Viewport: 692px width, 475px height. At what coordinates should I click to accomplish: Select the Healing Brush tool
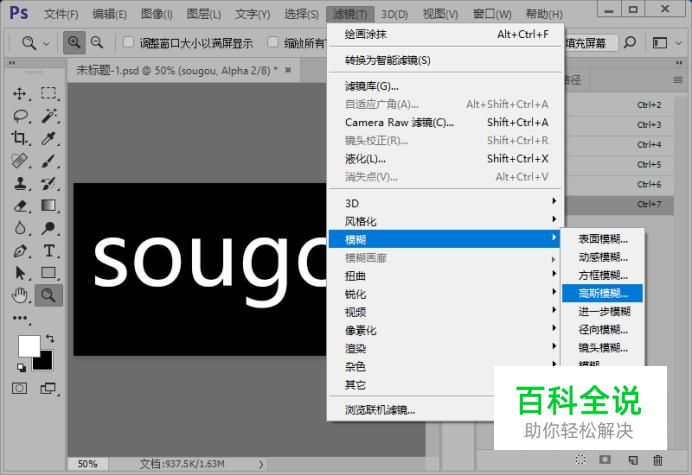(x=19, y=161)
